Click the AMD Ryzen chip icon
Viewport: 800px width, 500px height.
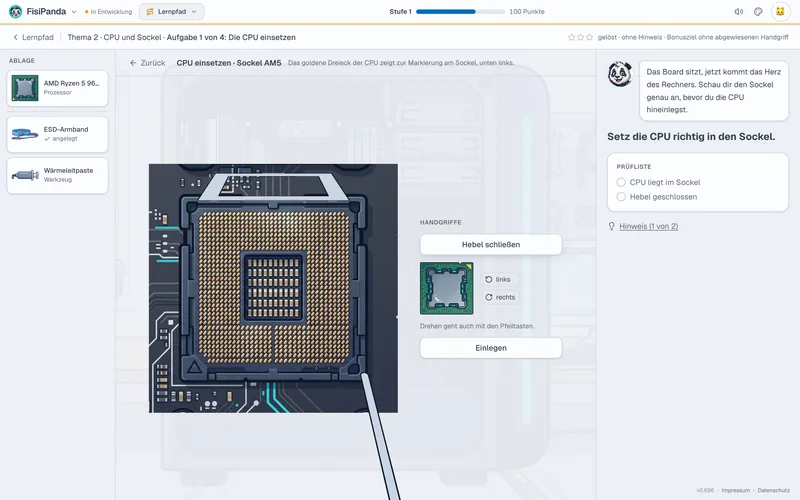point(25,88)
